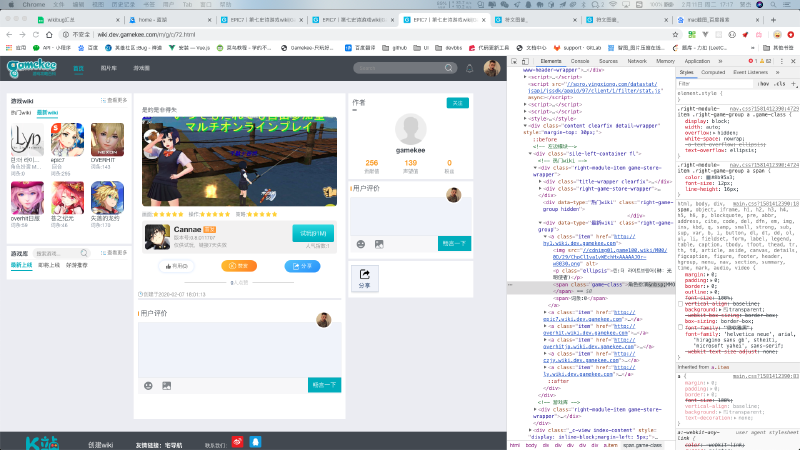This screenshot has height=450, width=800.
Task: Open the epic7 game wiki thumbnail
Action: point(67,139)
